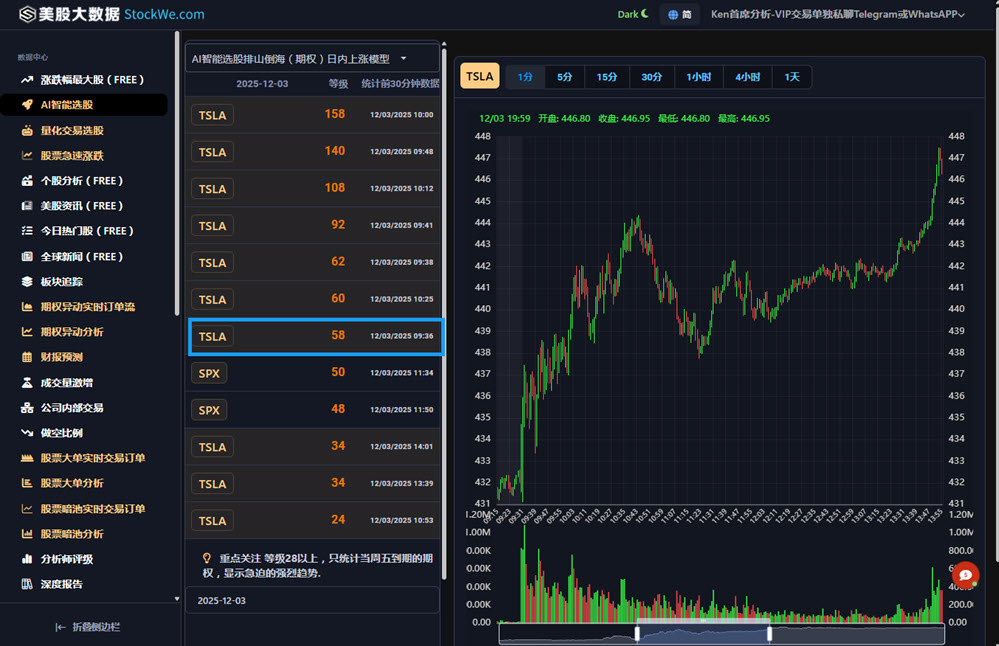Click the org-chart icon for 公司内部交易

tap(28, 408)
